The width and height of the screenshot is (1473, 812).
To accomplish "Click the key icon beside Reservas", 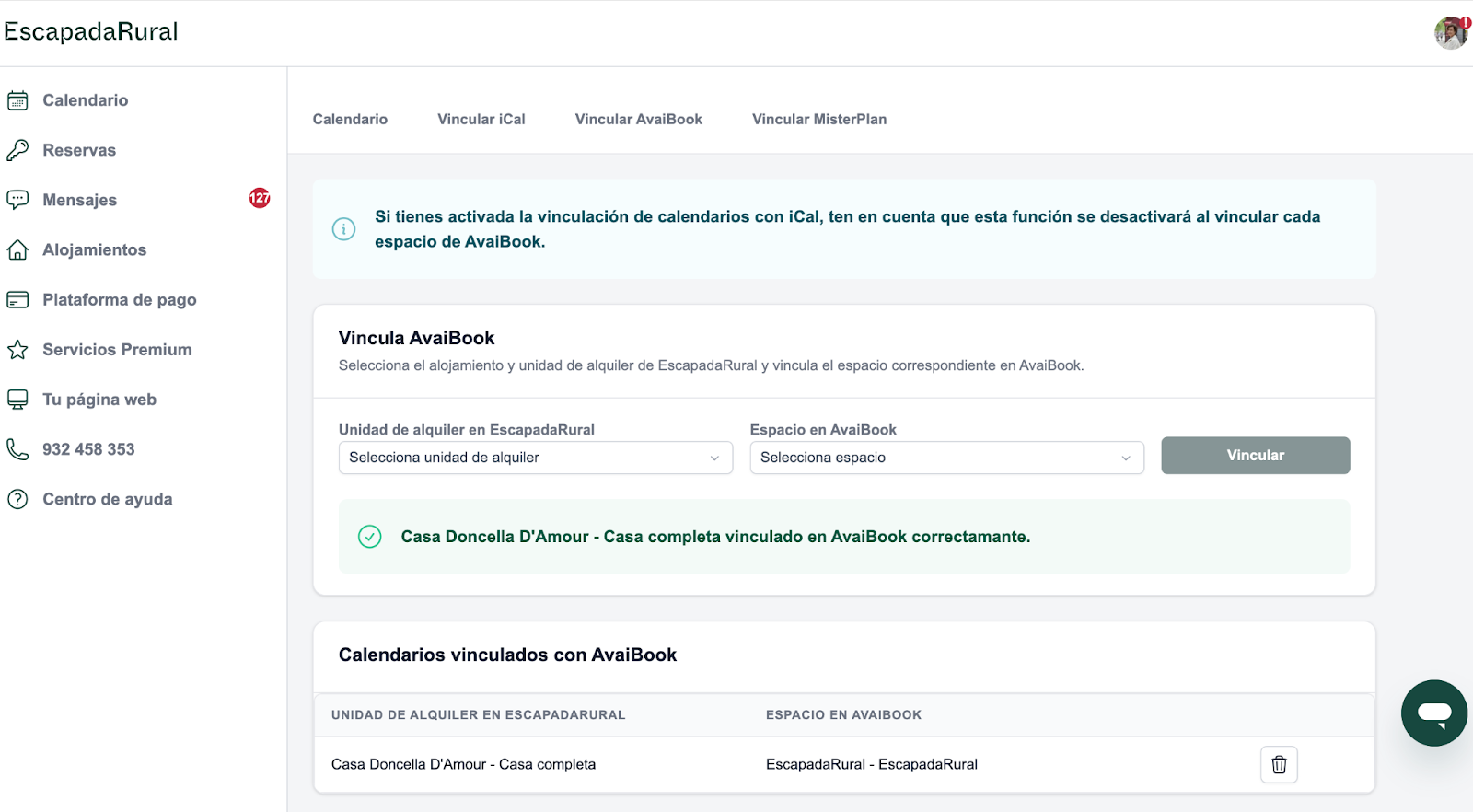I will (17, 150).
